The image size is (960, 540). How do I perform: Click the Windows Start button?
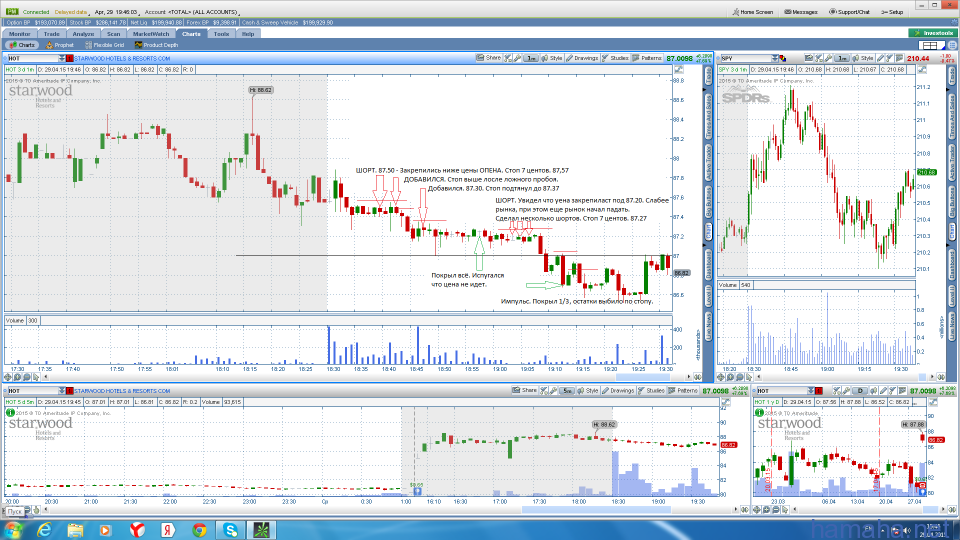click(x=13, y=530)
